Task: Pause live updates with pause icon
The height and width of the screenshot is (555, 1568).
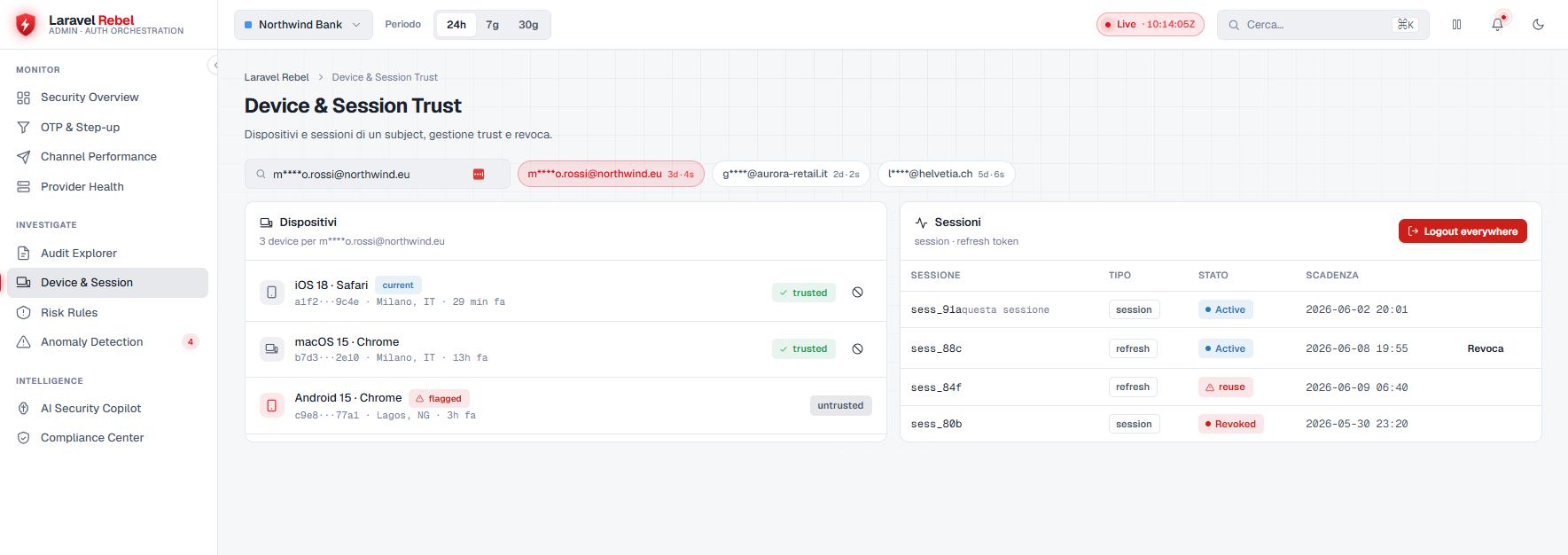Action: [x=1456, y=25]
